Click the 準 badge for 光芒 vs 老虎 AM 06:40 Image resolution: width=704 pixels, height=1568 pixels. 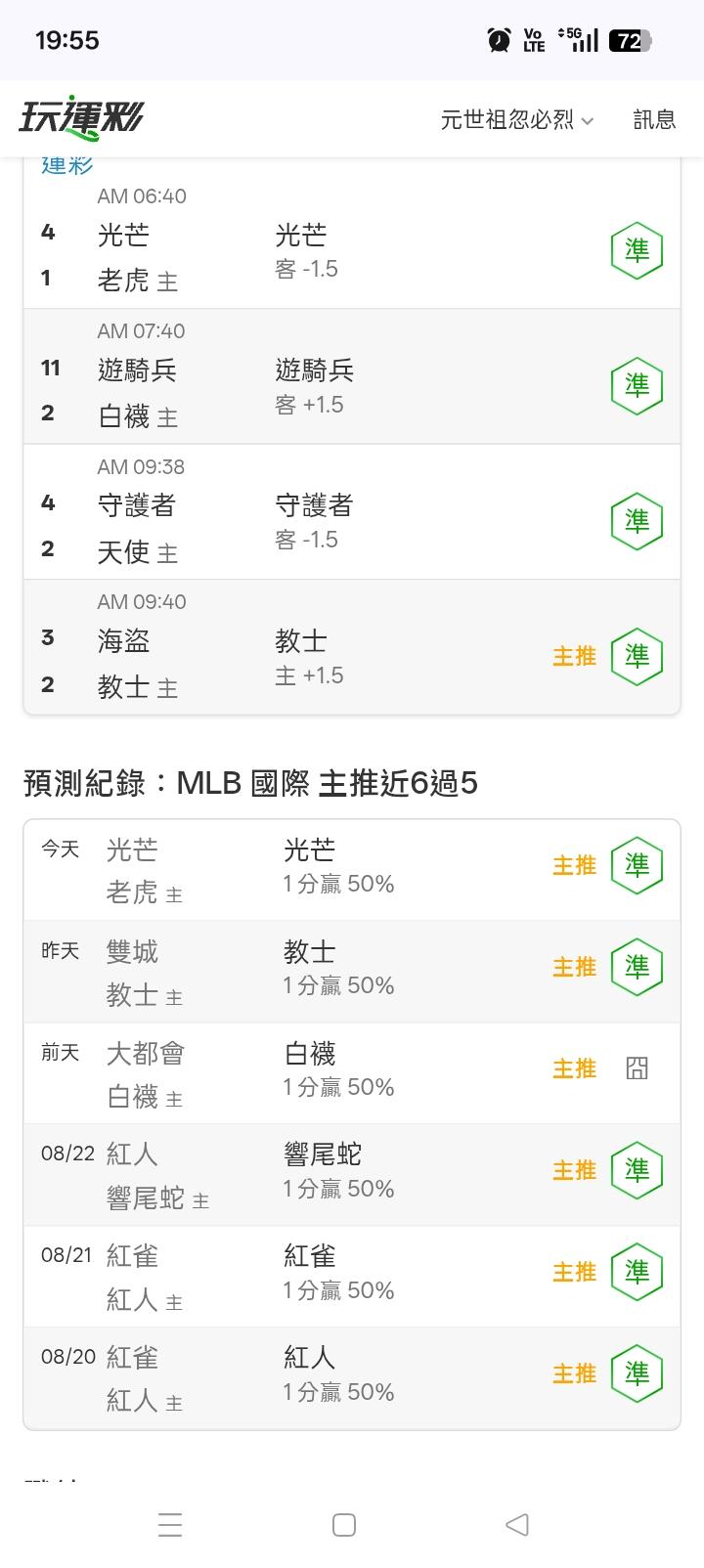[638, 251]
